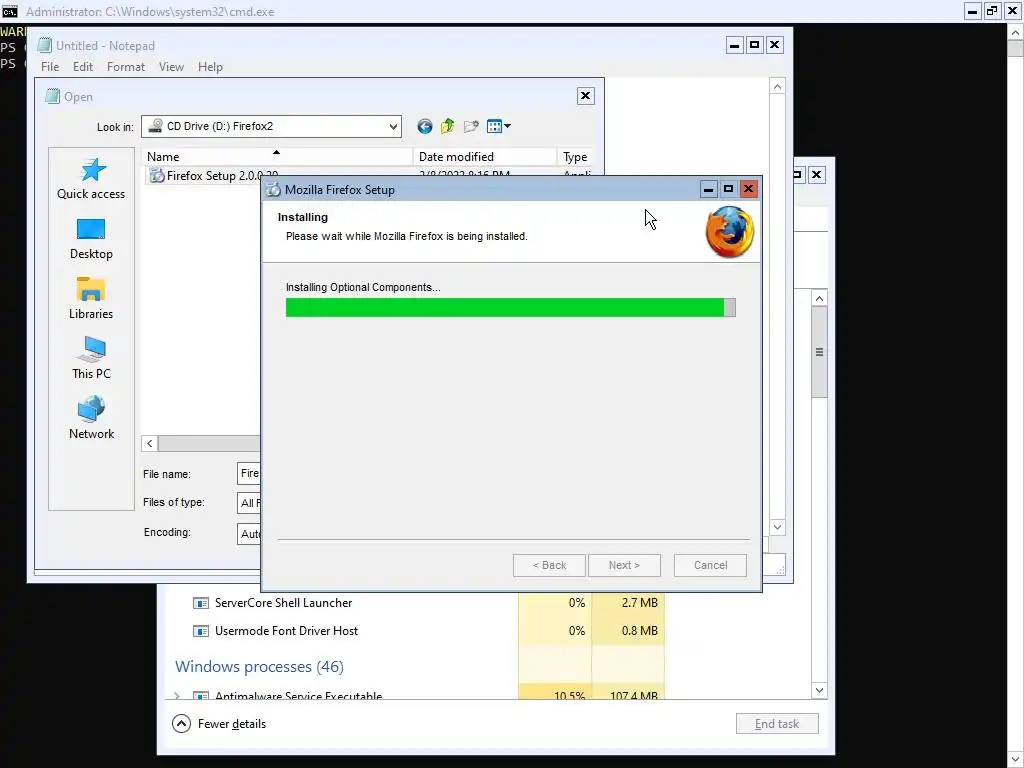Click Windows processes (46) group header
The width and height of the screenshot is (1024, 768).
259,667
